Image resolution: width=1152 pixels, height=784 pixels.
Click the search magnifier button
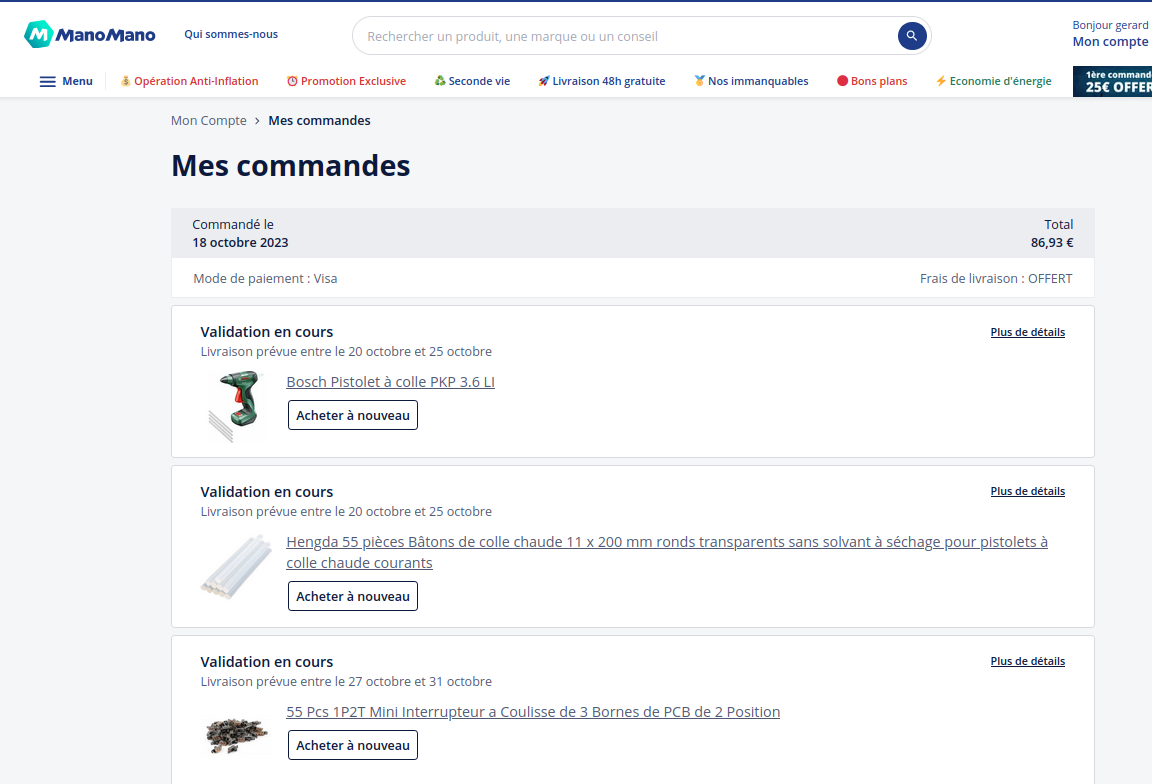tap(911, 36)
